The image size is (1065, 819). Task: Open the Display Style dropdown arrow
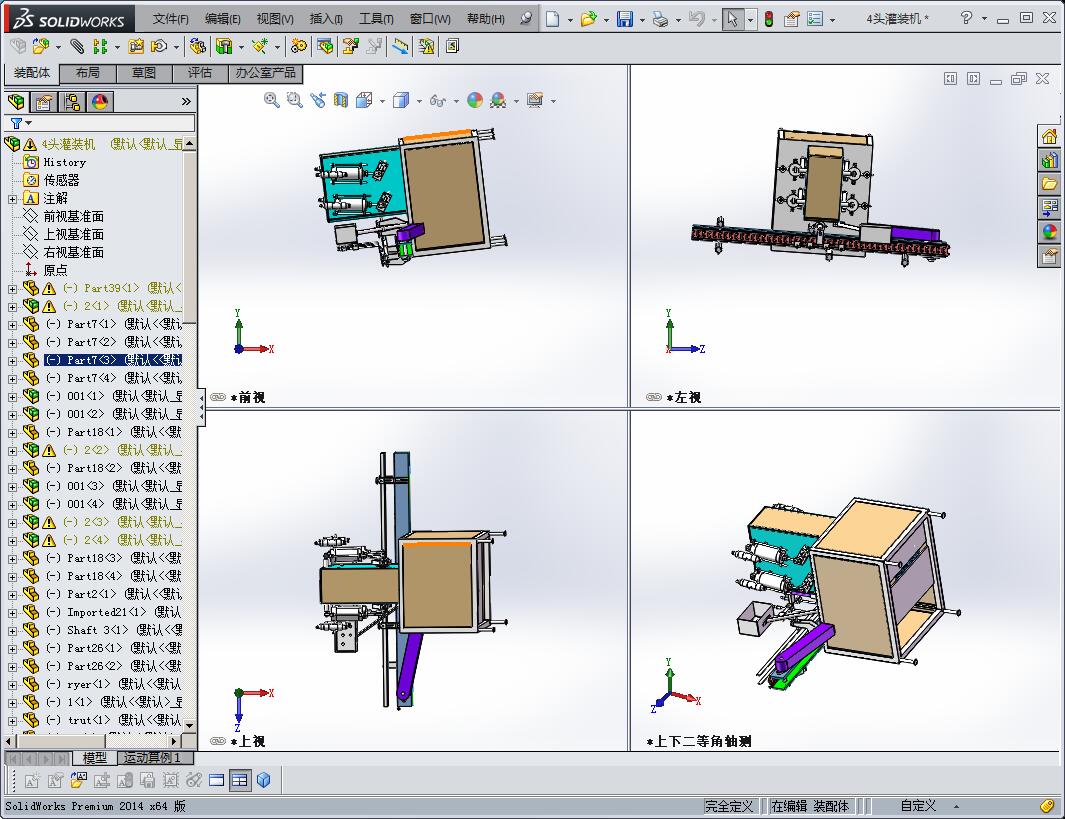pos(419,102)
